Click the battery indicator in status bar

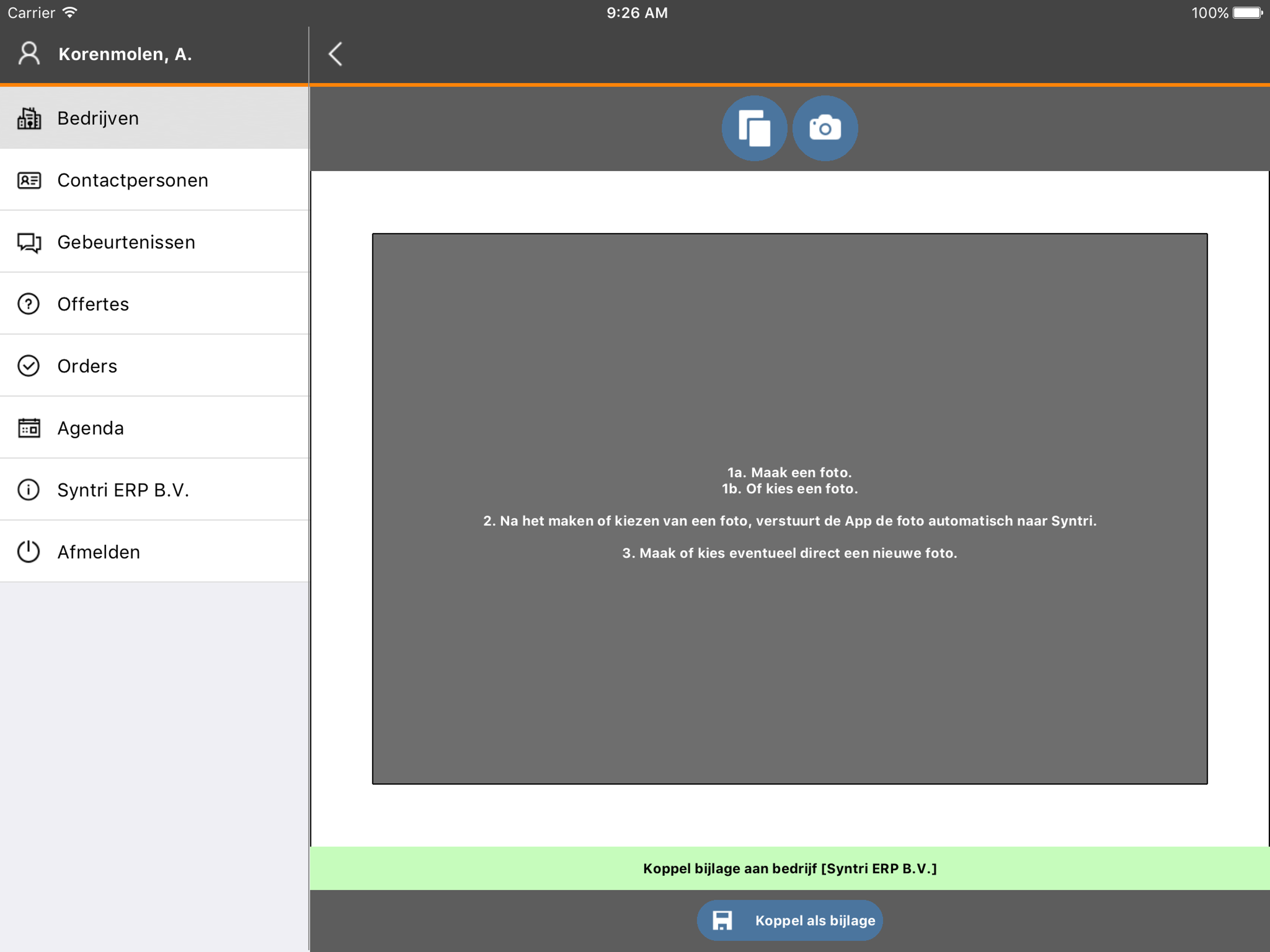tap(1248, 13)
